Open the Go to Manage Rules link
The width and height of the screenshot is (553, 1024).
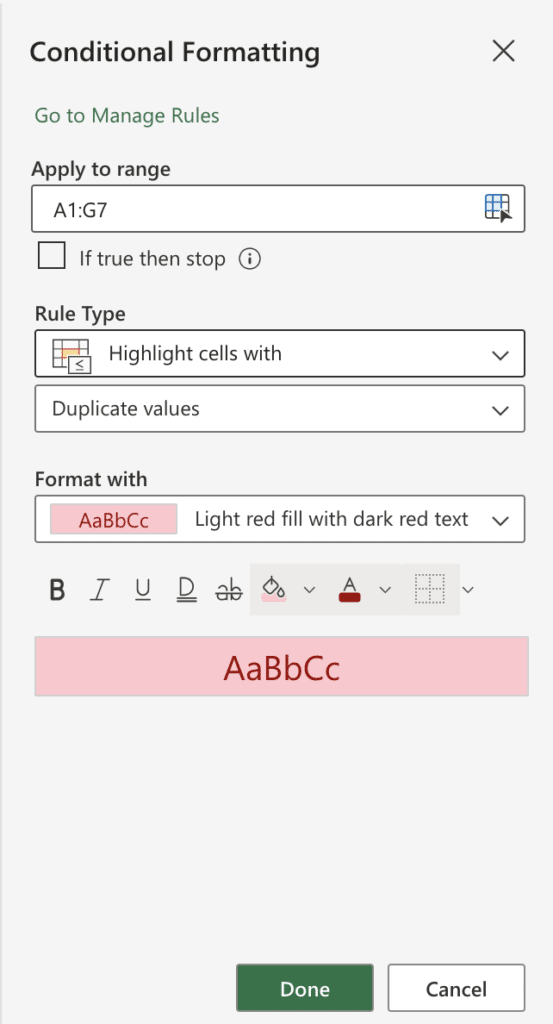(127, 116)
